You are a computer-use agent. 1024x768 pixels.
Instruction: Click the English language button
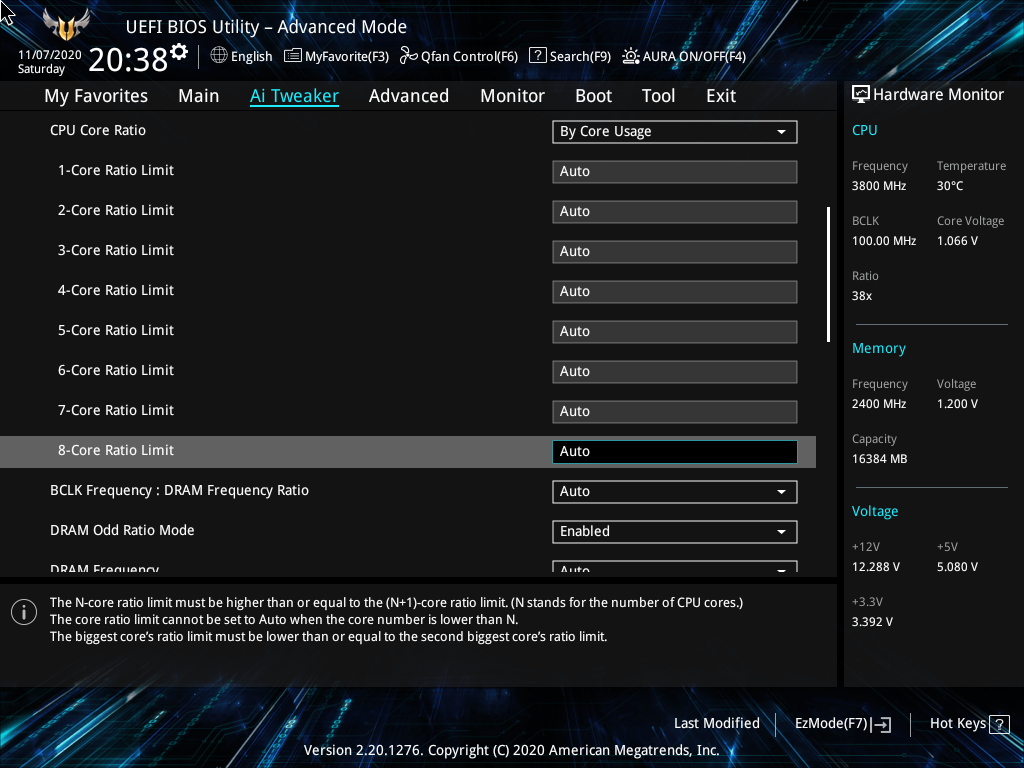251,57
